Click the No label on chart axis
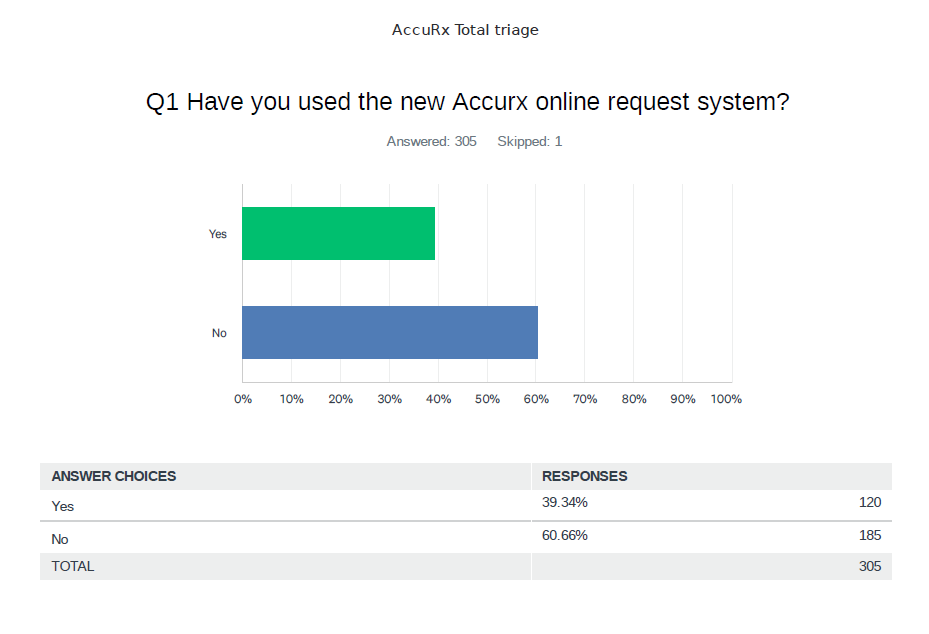Viewport: 929px width, 634px height. coord(219,333)
